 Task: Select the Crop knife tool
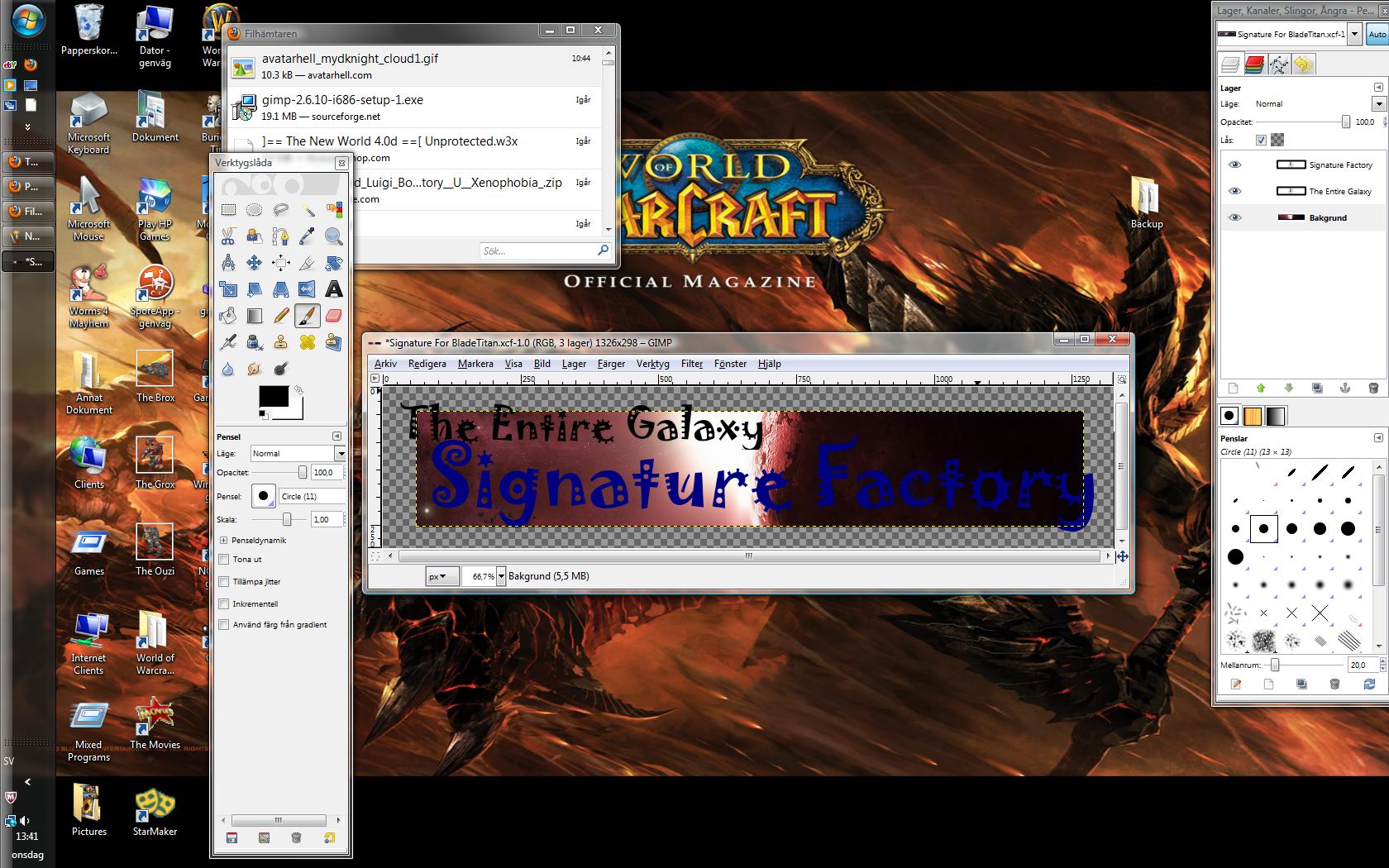(308, 263)
